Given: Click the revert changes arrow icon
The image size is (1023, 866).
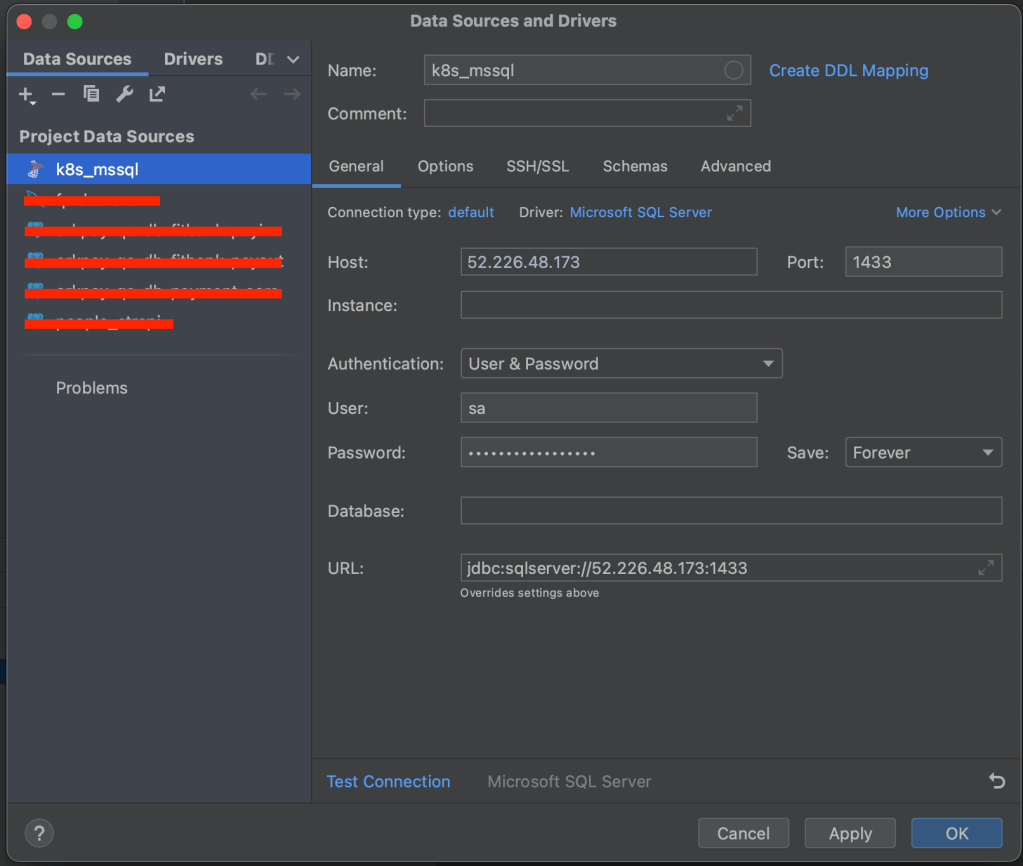Looking at the screenshot, I should pos(996,781).
